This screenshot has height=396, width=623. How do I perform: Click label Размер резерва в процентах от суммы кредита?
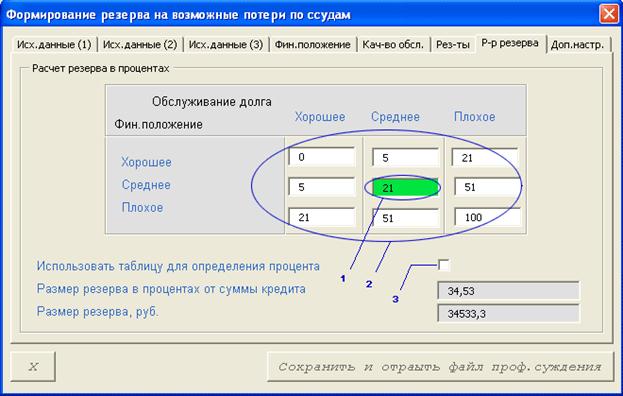[x=171, y=289]
